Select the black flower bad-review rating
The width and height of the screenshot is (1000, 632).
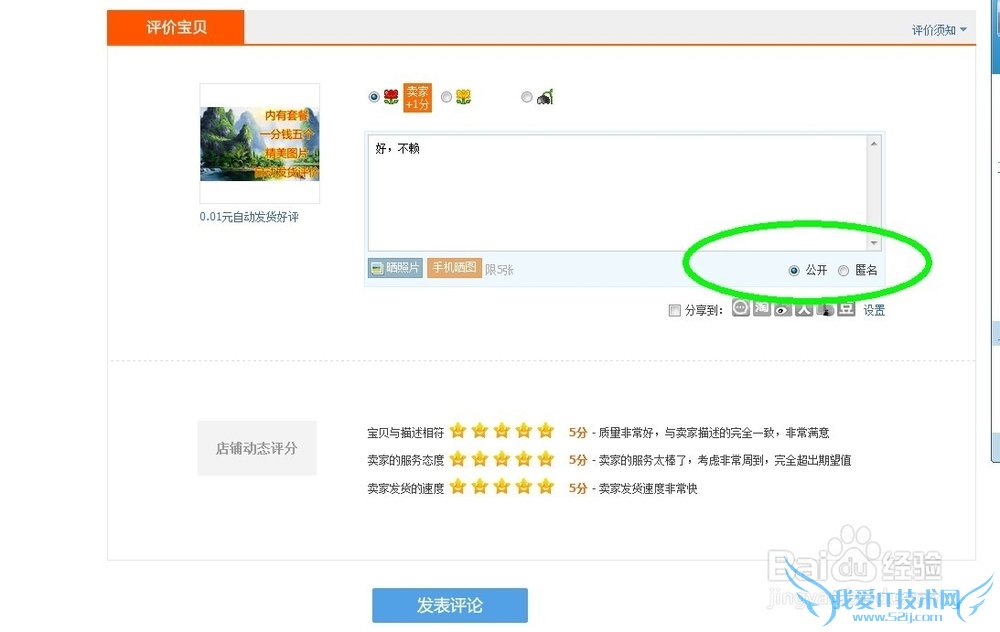[x=527, y=97]
